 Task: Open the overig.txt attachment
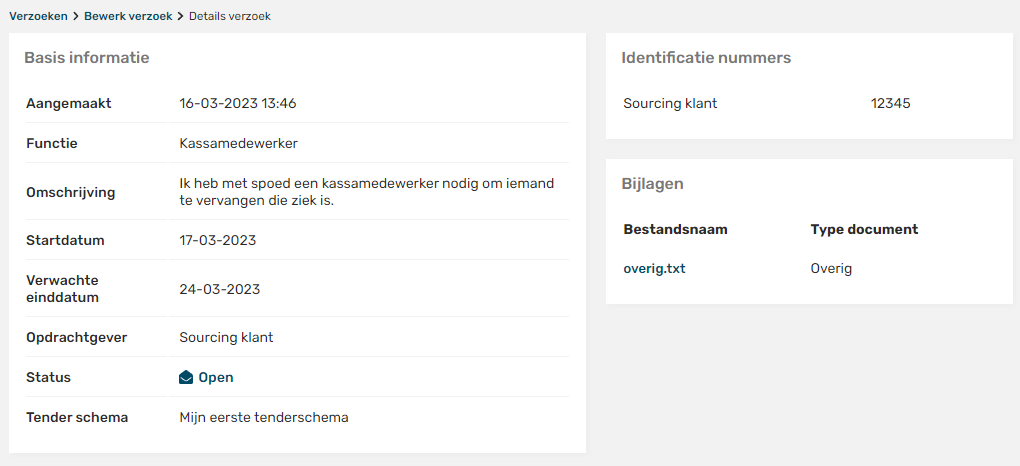[x=654, y=268]
